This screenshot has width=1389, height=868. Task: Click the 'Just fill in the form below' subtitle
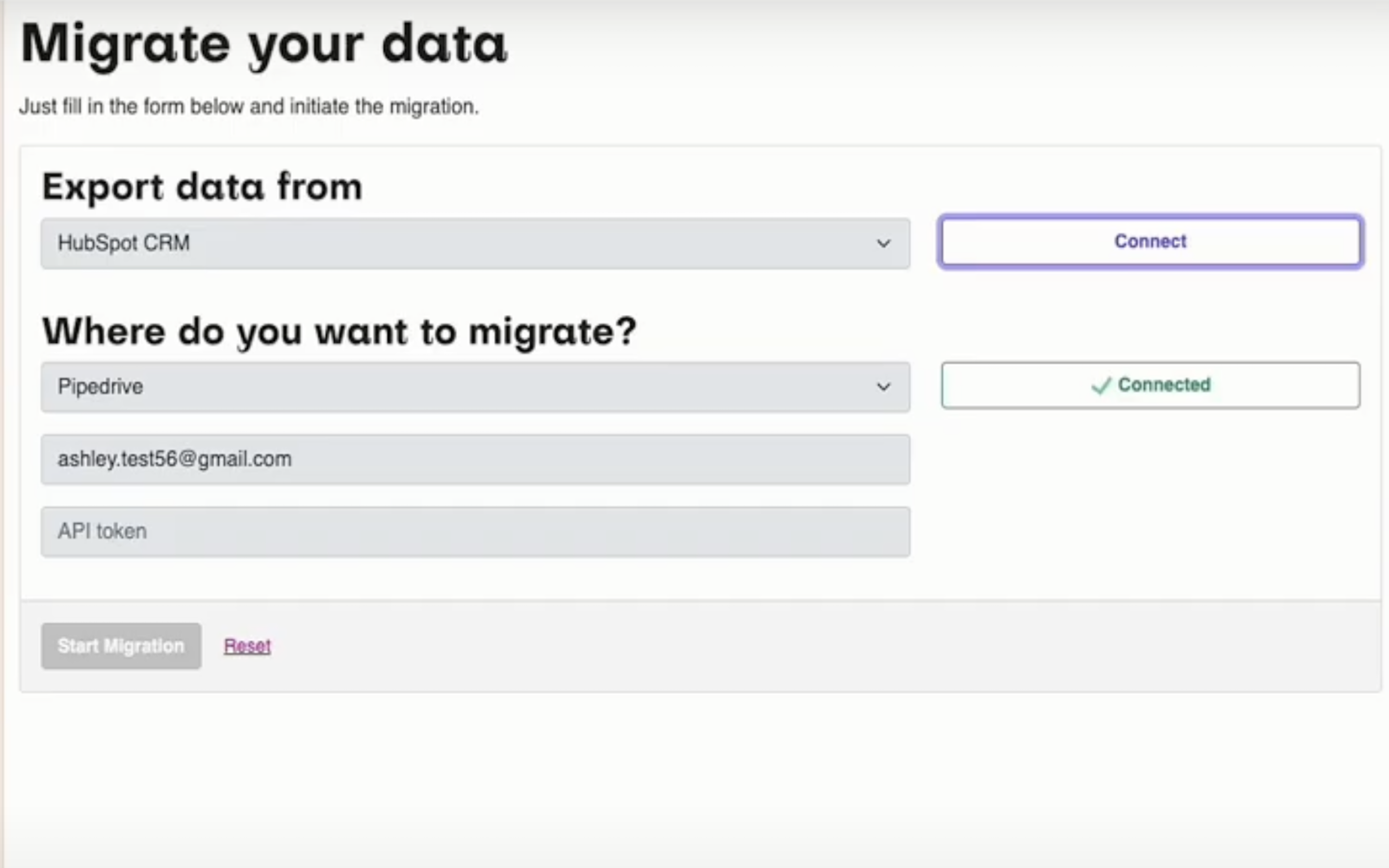coord(248,107)
